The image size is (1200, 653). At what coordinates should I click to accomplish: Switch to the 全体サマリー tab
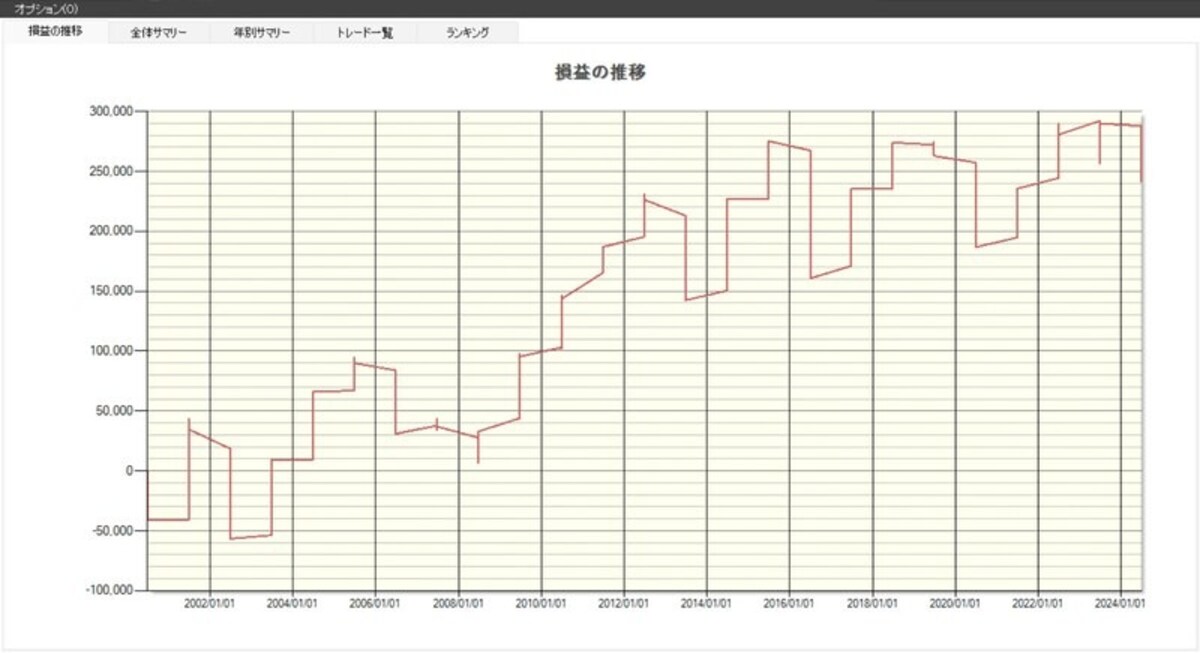[x=159, y=32]
